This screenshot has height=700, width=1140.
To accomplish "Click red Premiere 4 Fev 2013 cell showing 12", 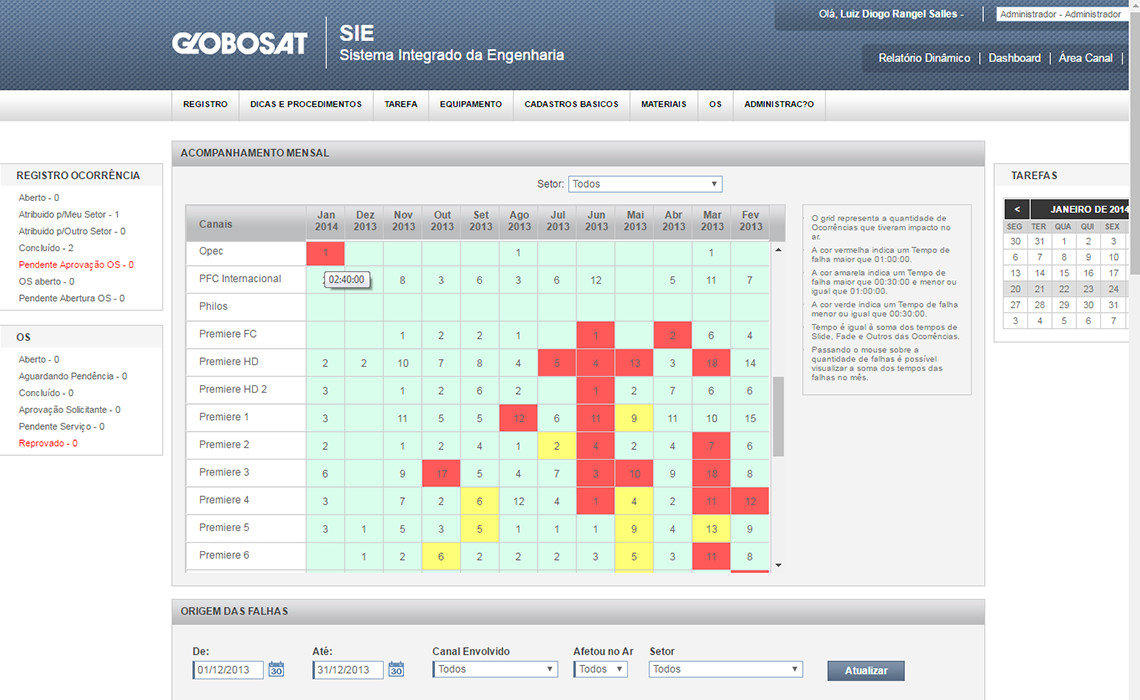I will coord(750,501).
